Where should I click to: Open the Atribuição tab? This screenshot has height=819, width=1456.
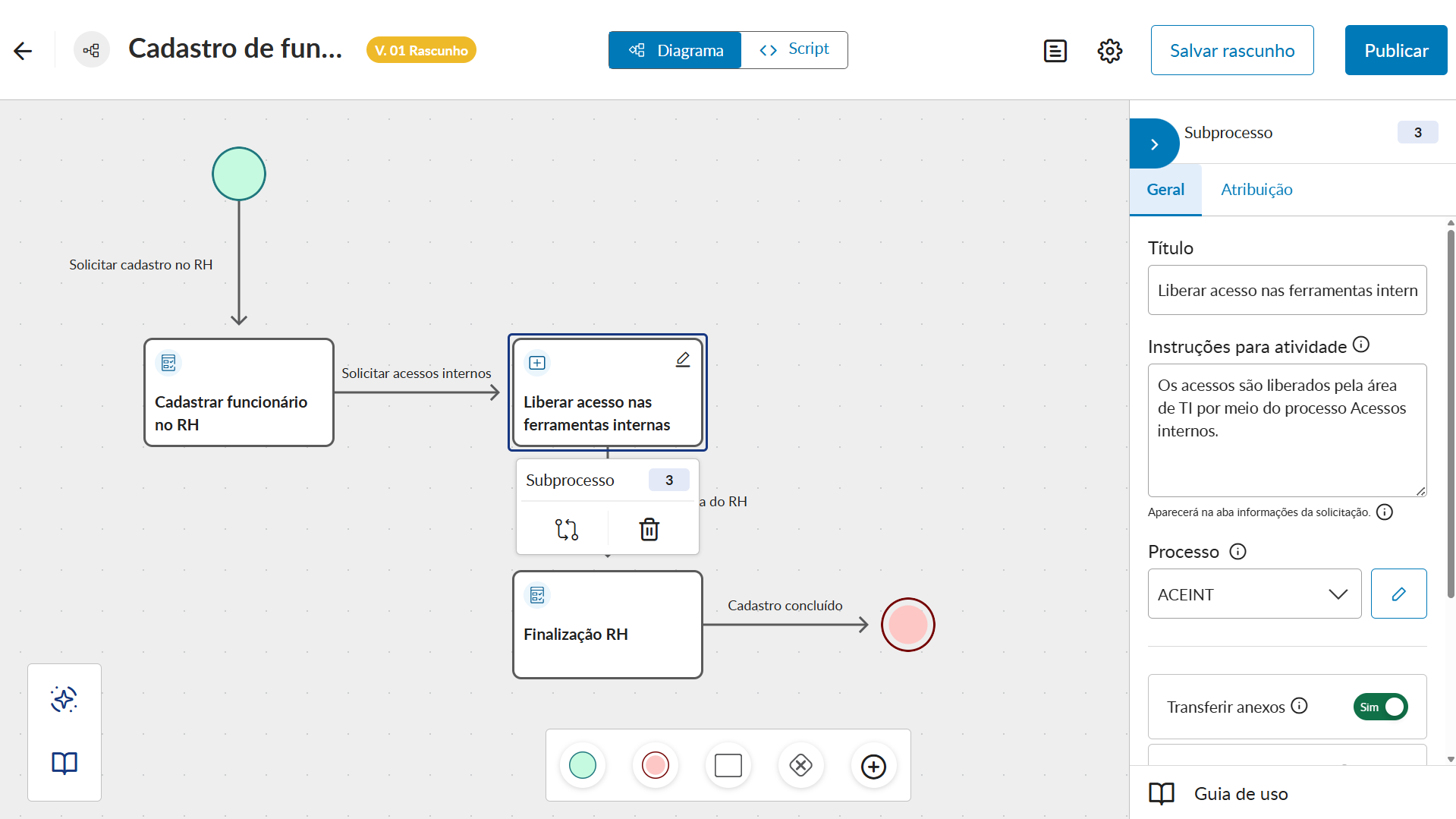[x=1256, y=190]
